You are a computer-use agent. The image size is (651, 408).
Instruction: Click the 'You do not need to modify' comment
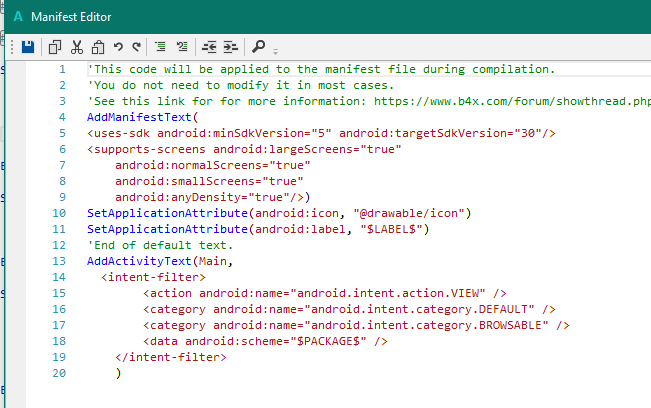[x=241, y=85]
